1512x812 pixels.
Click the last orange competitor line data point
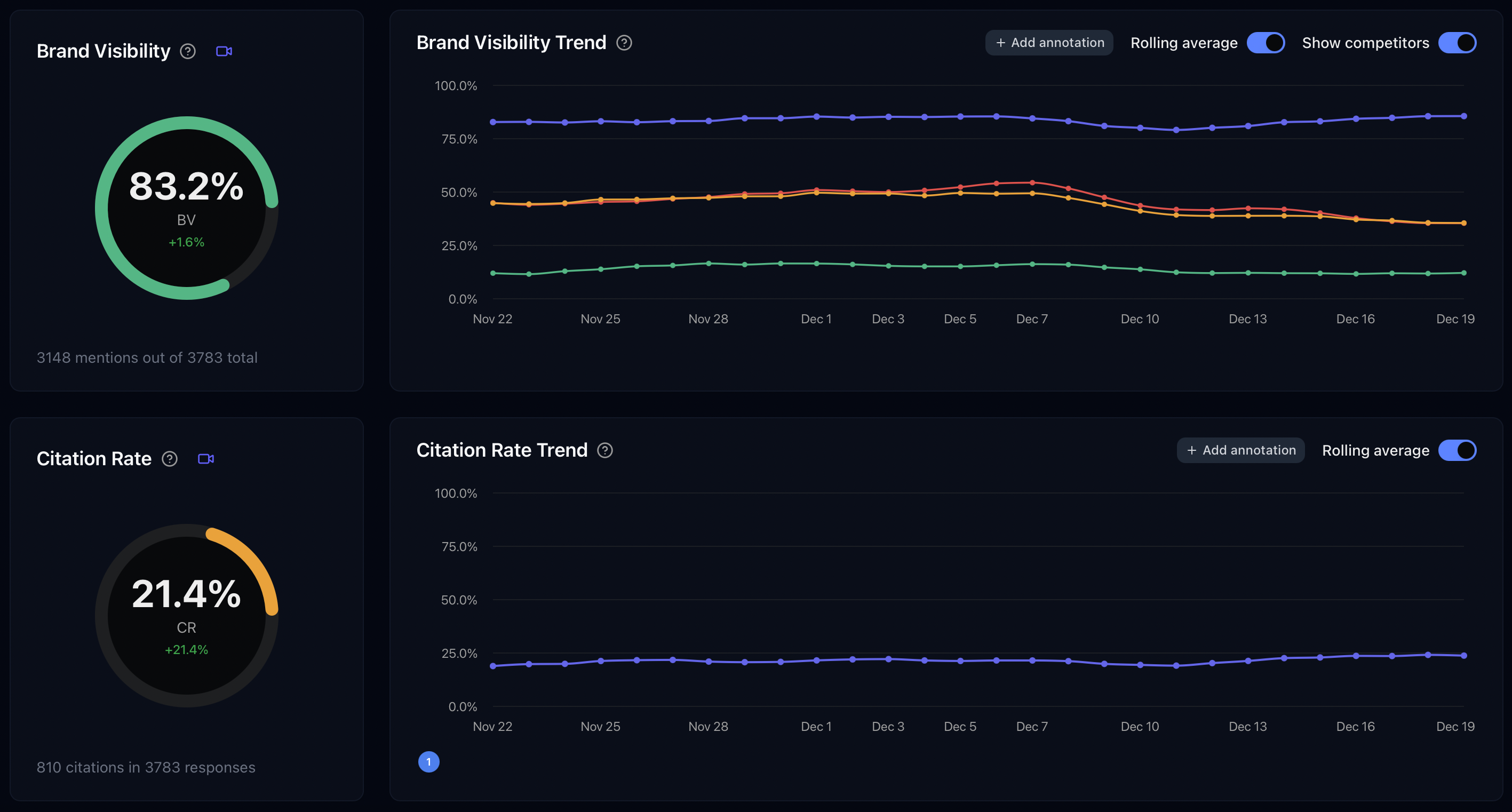tap(1464, 223)
